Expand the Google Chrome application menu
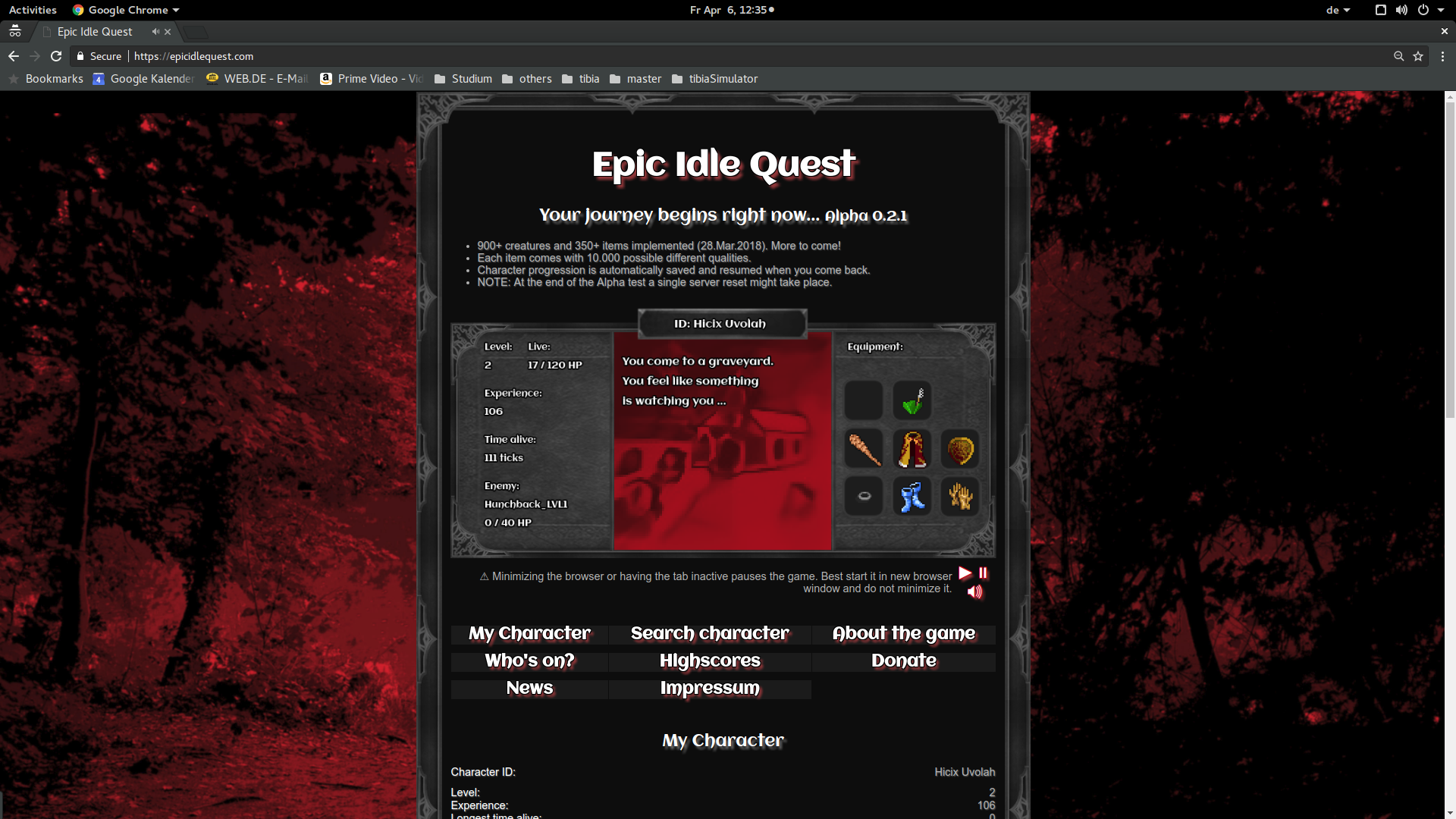 pos(126,10)
